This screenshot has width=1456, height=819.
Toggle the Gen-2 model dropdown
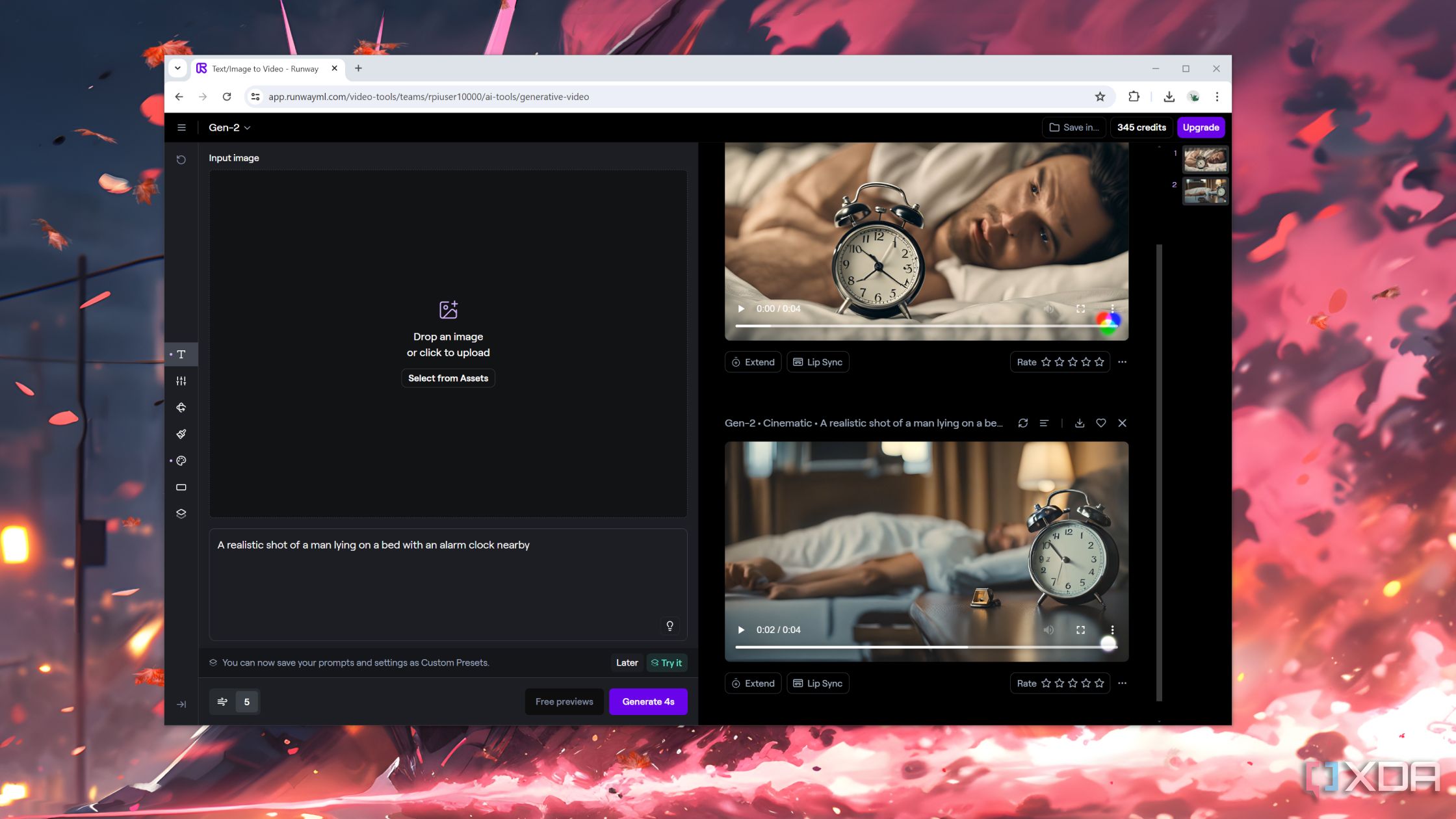229,127
